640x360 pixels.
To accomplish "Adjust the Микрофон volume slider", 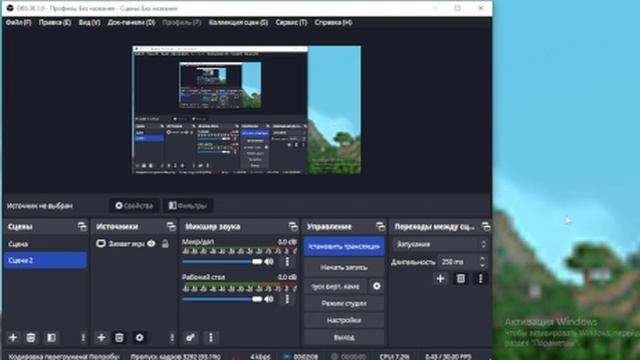I will pos(222,262).
